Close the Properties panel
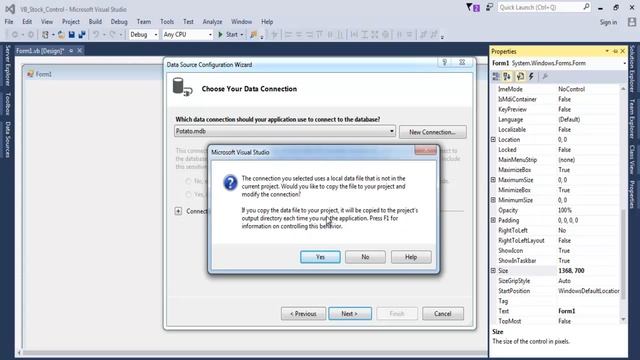 coord(622,51)
